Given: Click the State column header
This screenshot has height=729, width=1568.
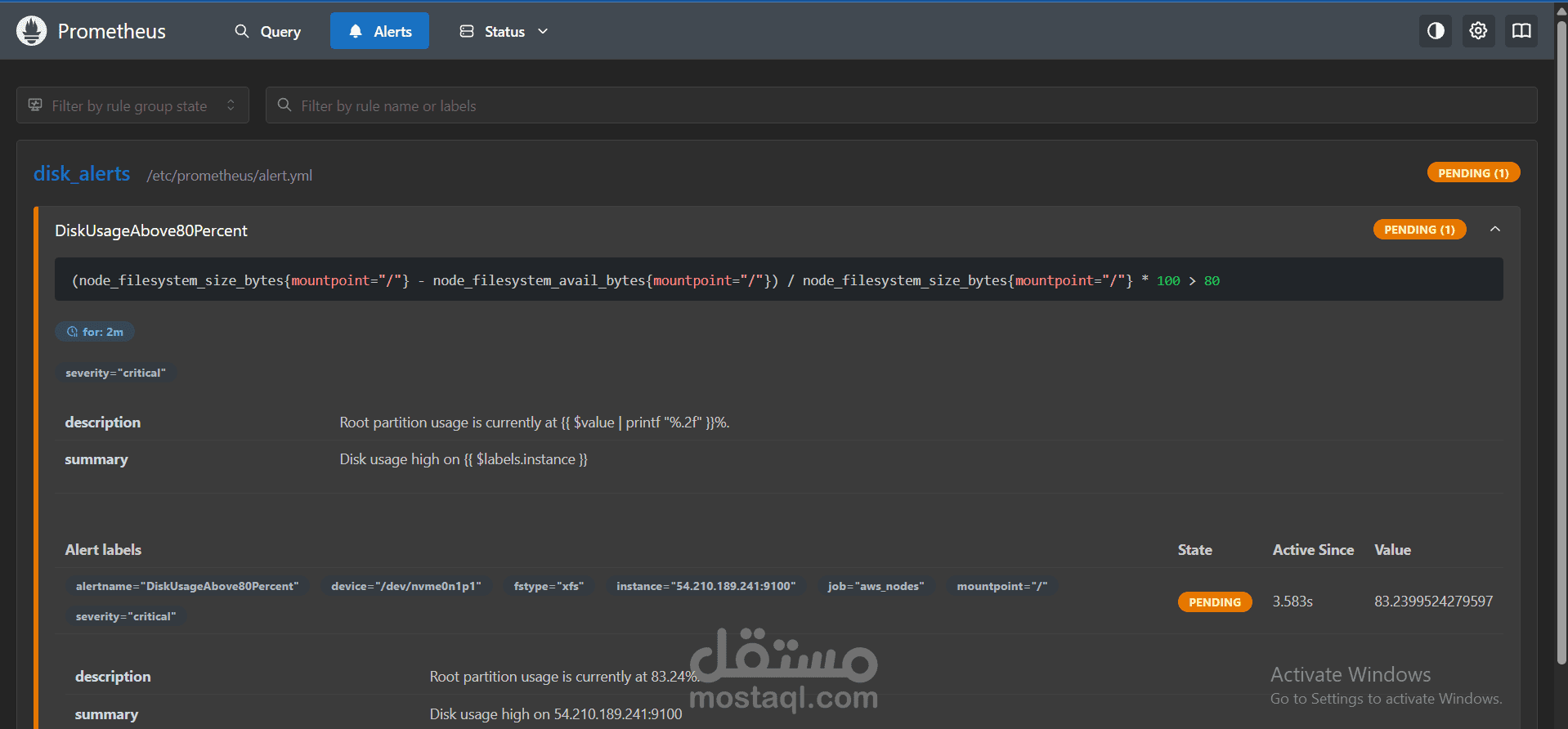Looking at the screenshot, I should pyautogui.click(x=1194, y=550).
